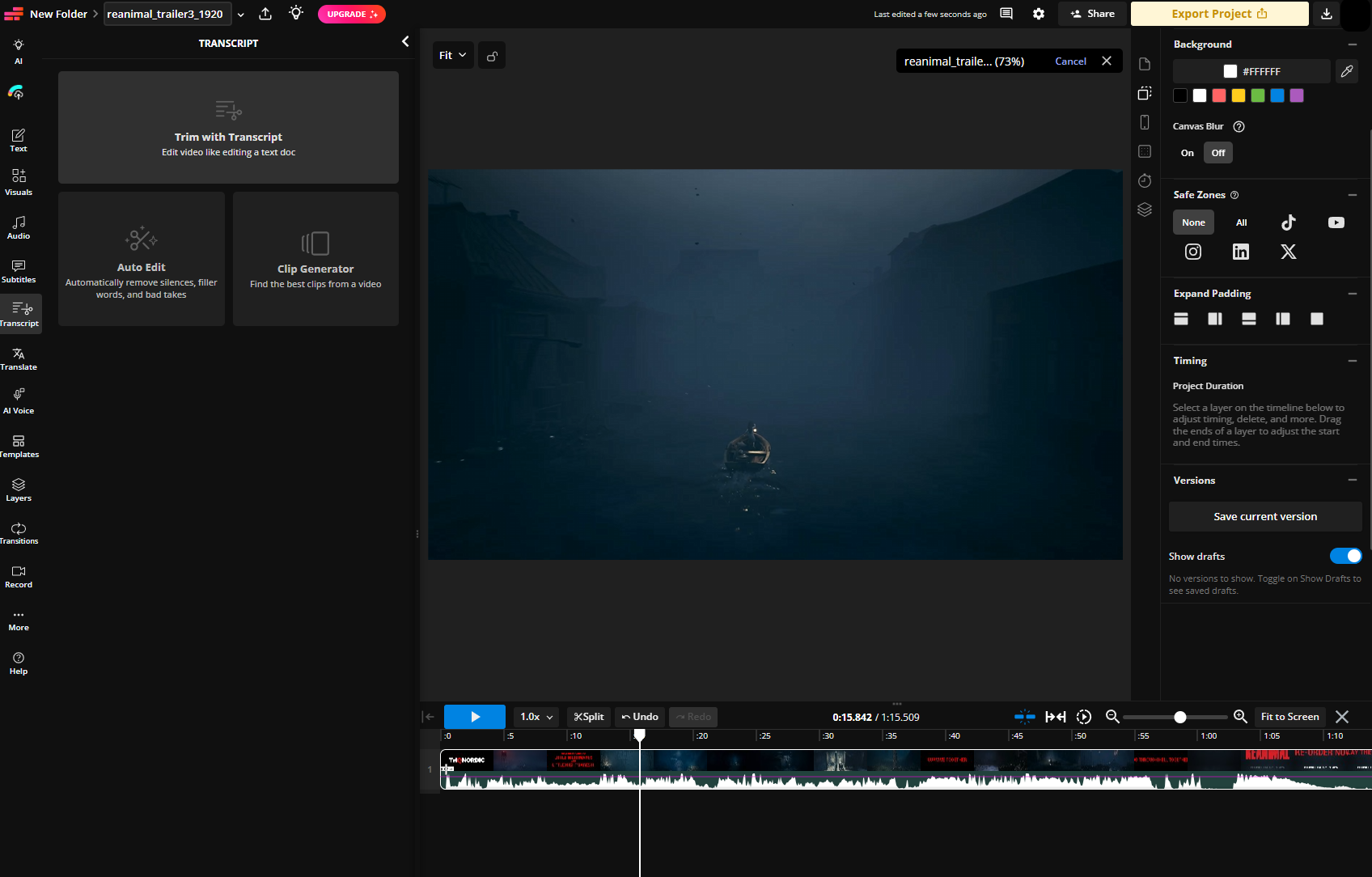Open the Clip Generator option
The image size is (1372, 877).
[x=315, y=259]
